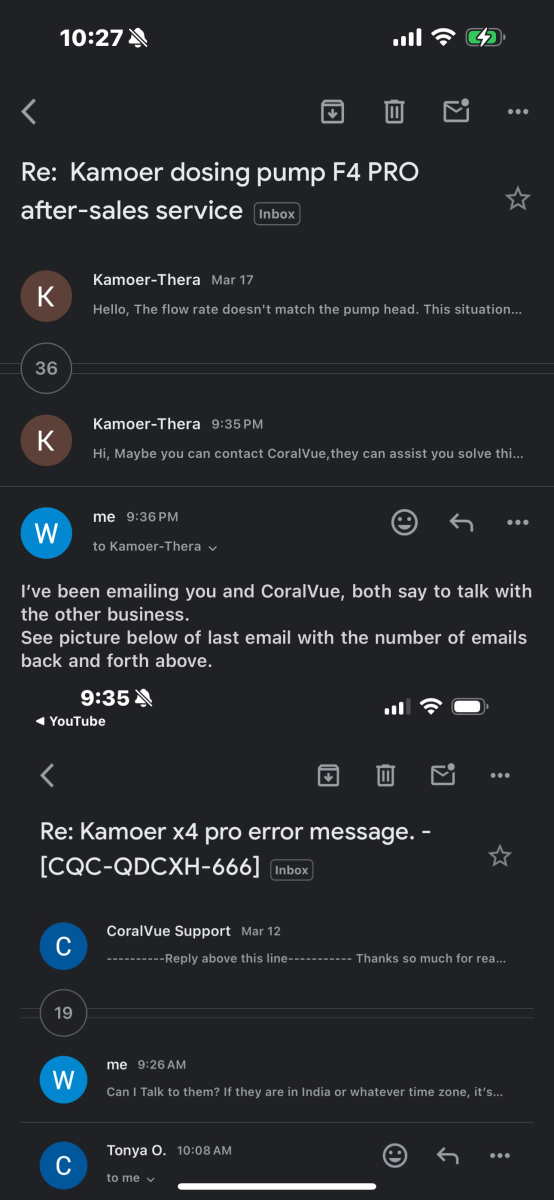Reply to the 9:36 PM message
Image resolution: width=554 pixels, height=1200 pixels.
[461, 522]
